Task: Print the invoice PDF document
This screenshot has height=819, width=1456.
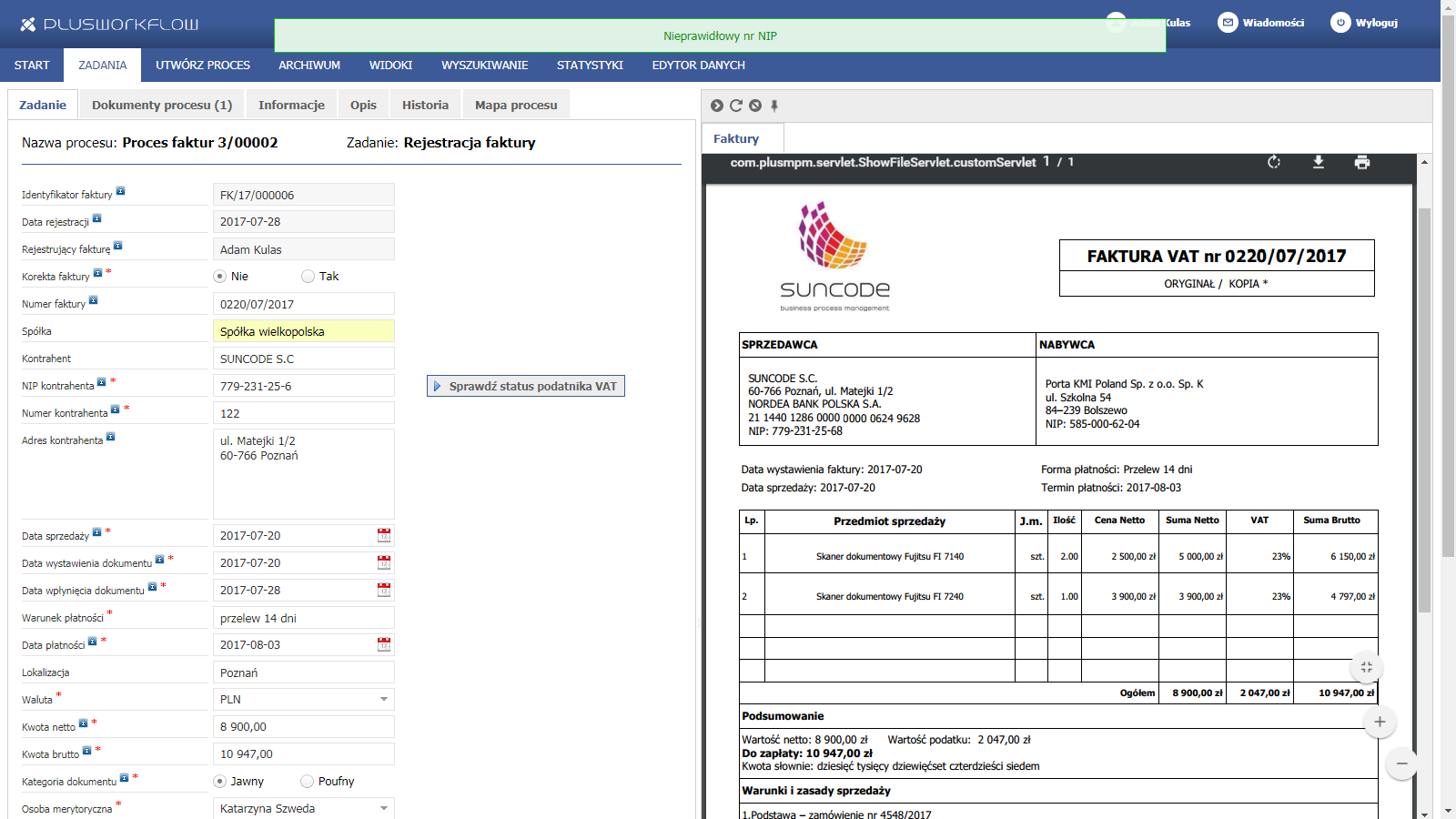Action: coord(1362,162)
